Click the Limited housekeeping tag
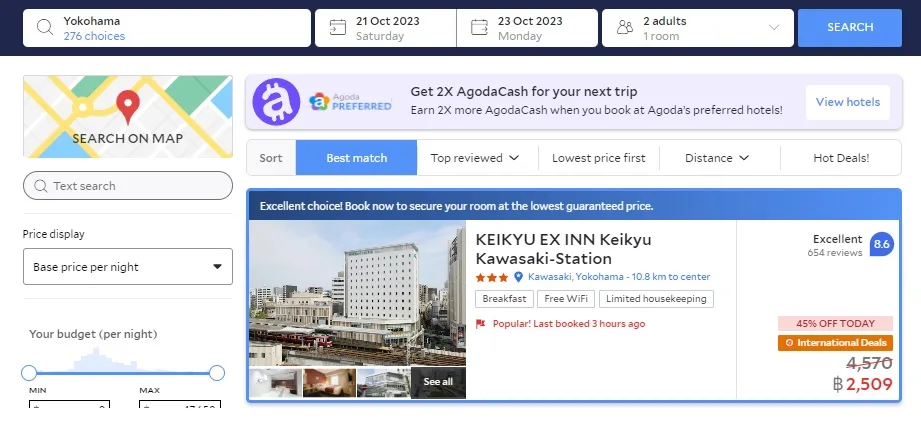This screenshot has width=921, height=428. [x=656, y=299]
